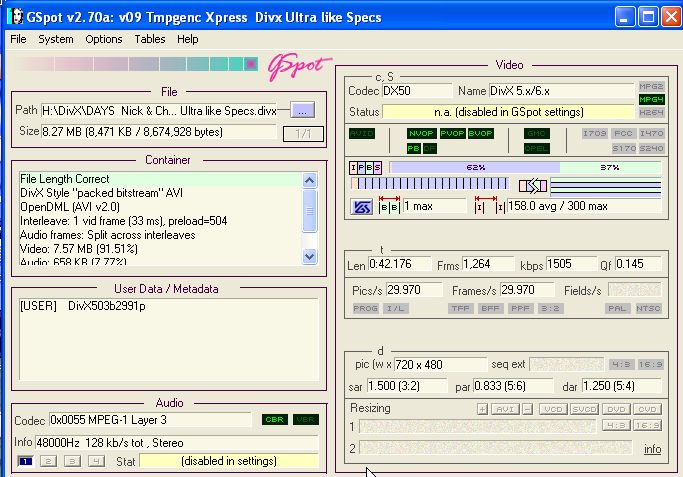Viewport: 683px width, 477px height.
Task: Select audio stream 4 button
Action: [96, 461]
